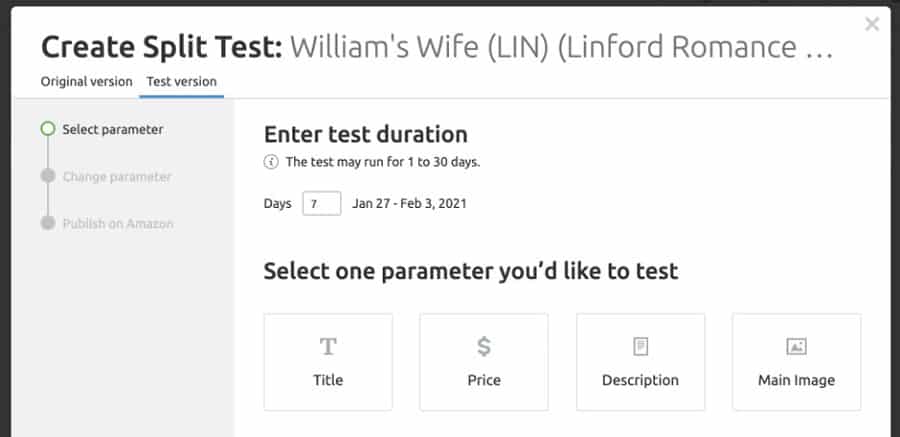Choose the Description parameter label

pyautogui.click(x=641, y=380)
